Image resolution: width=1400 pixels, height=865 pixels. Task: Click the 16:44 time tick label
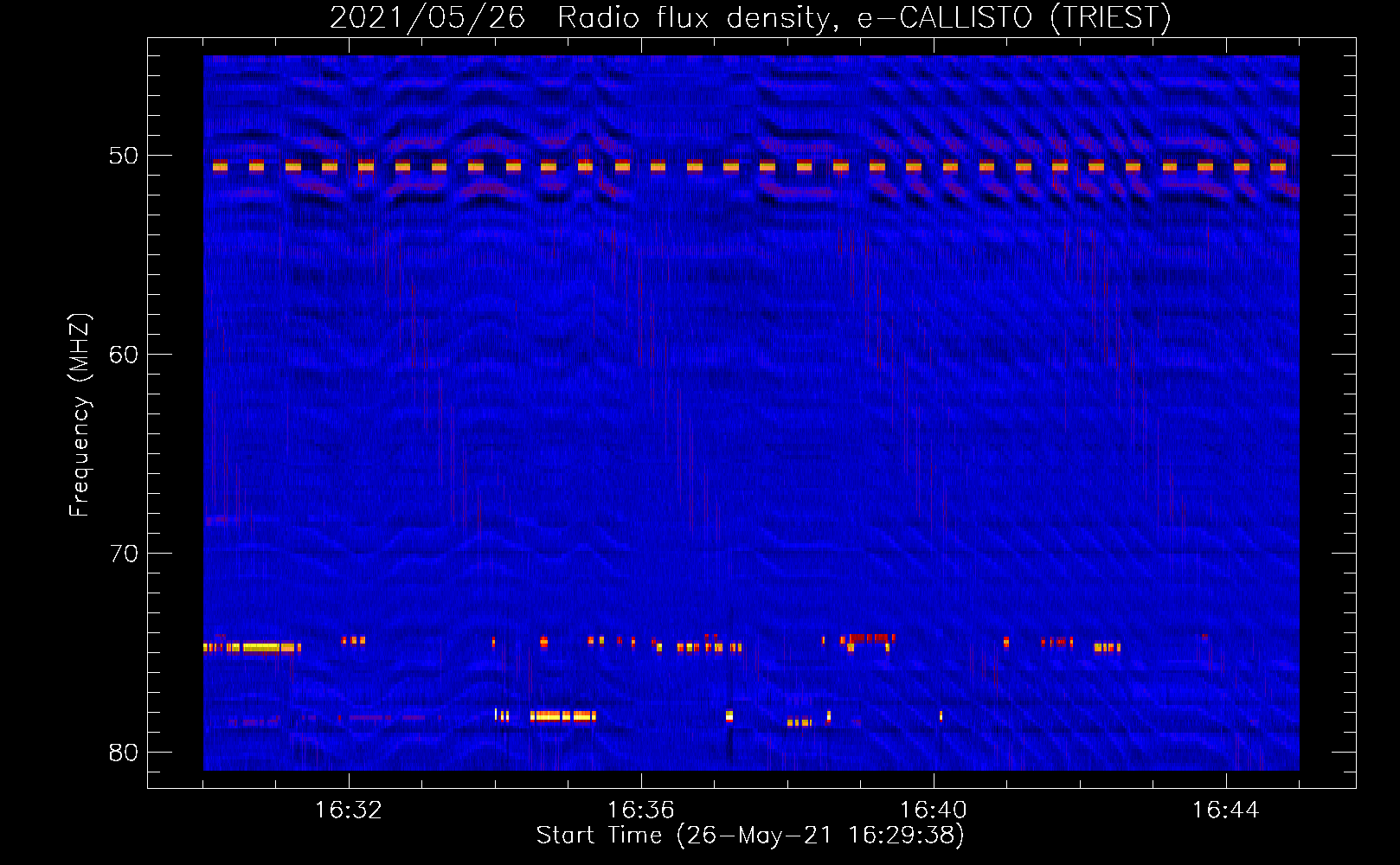coord(1226,811)
